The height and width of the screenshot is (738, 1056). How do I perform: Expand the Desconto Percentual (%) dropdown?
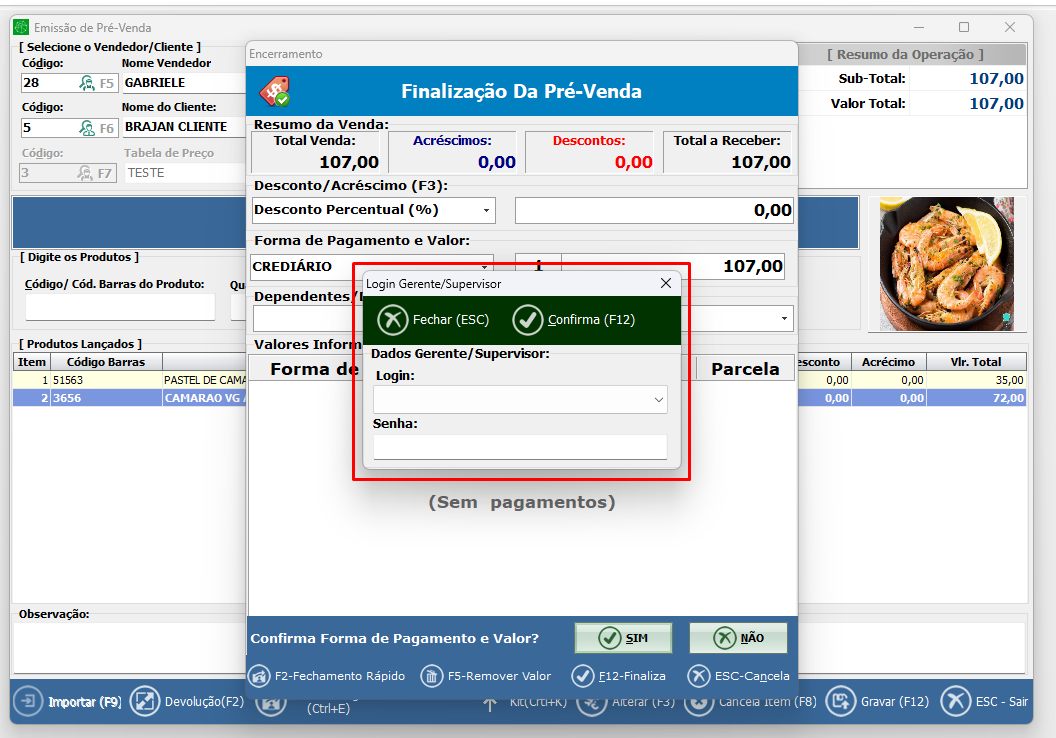coord(486,211)
